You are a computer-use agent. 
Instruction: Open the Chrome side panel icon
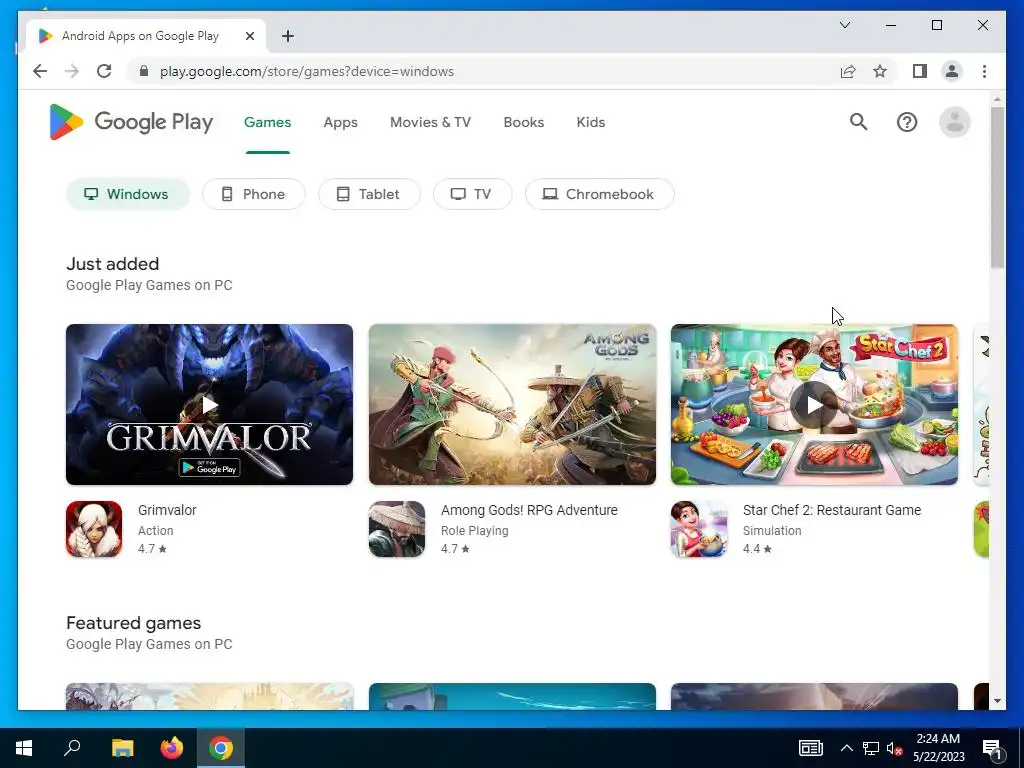[x=920, y=71]
